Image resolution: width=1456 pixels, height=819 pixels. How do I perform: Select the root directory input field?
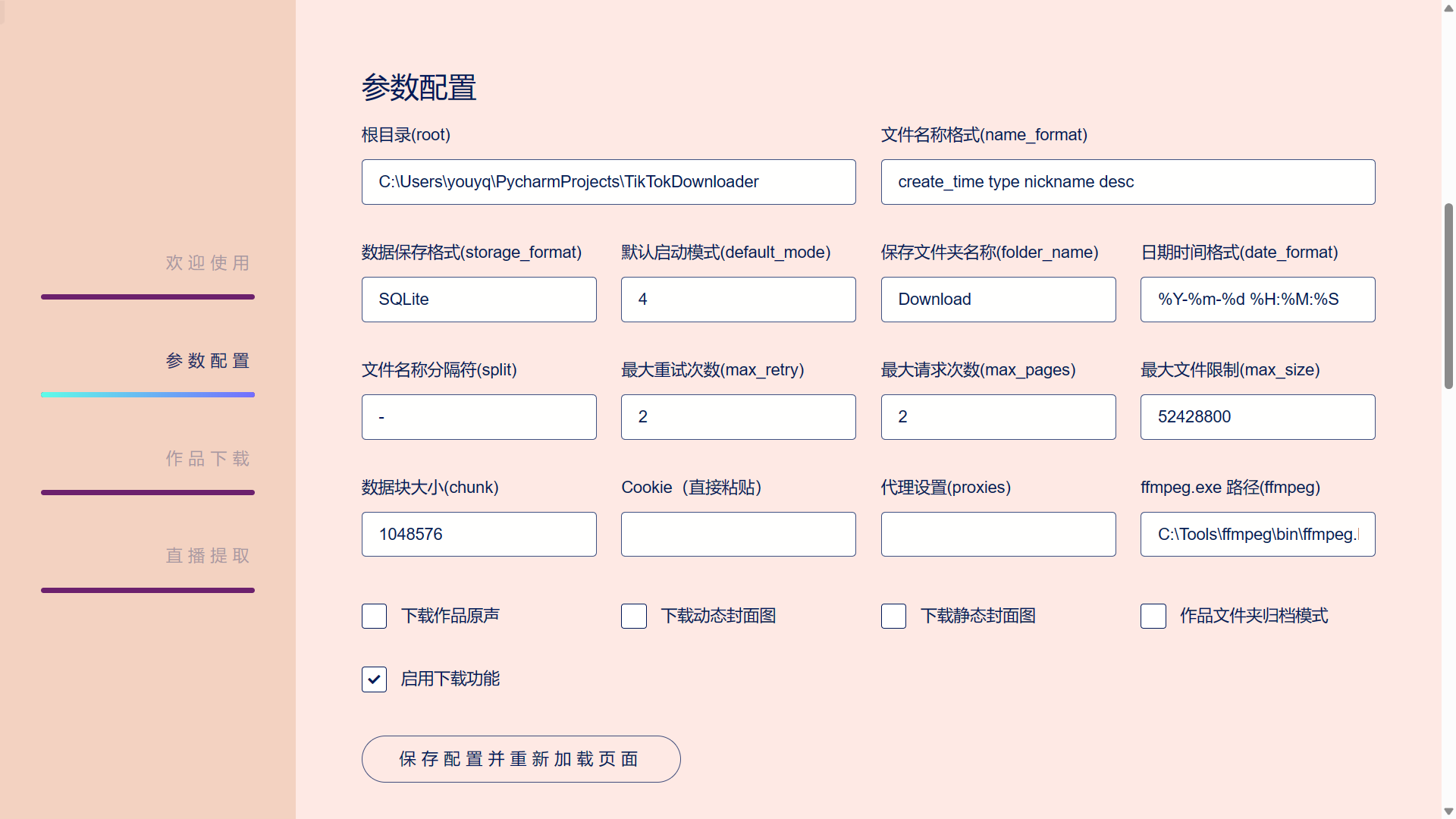tap(608, 181)
